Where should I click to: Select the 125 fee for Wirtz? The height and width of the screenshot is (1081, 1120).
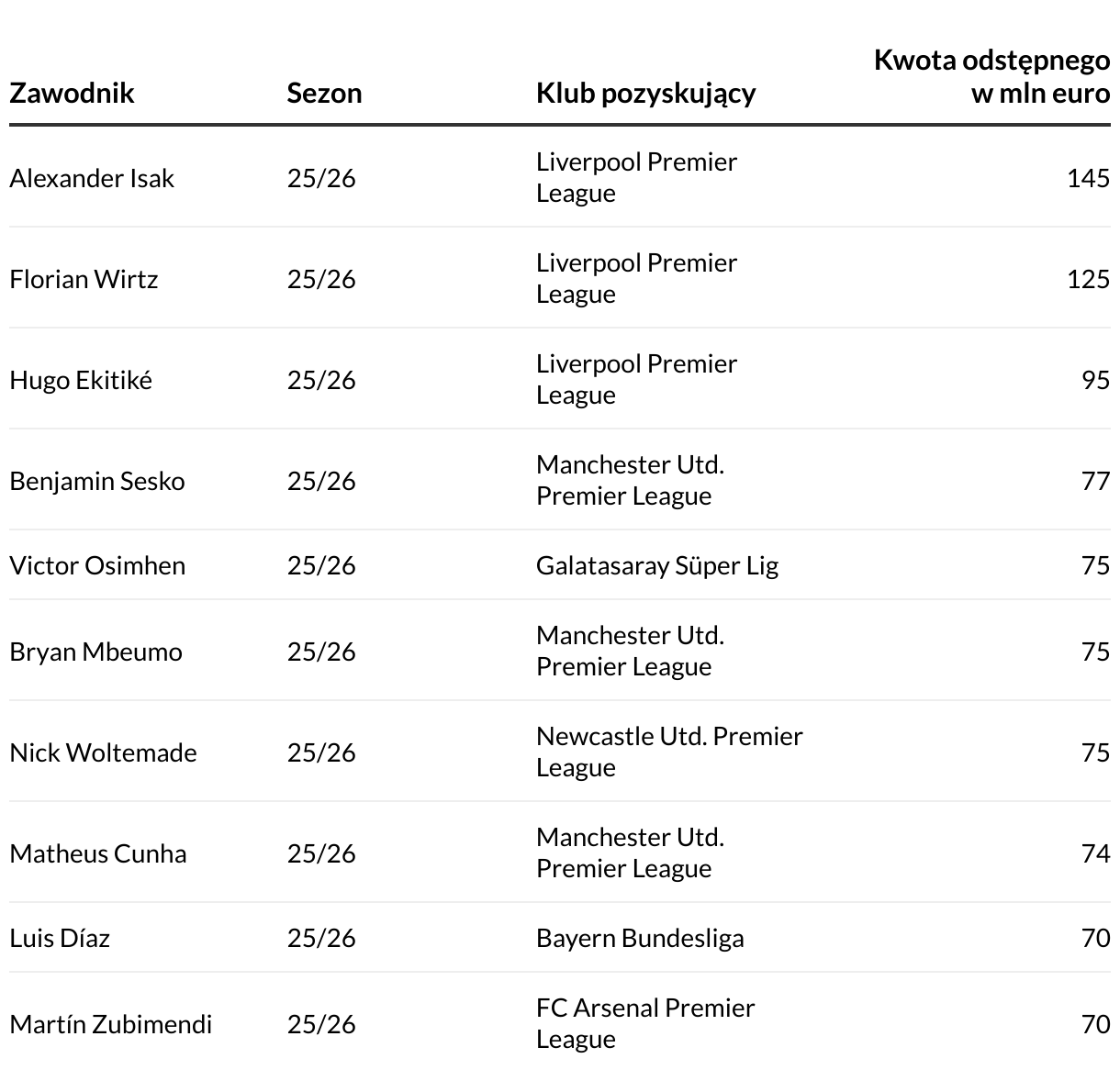point(1088,279)
